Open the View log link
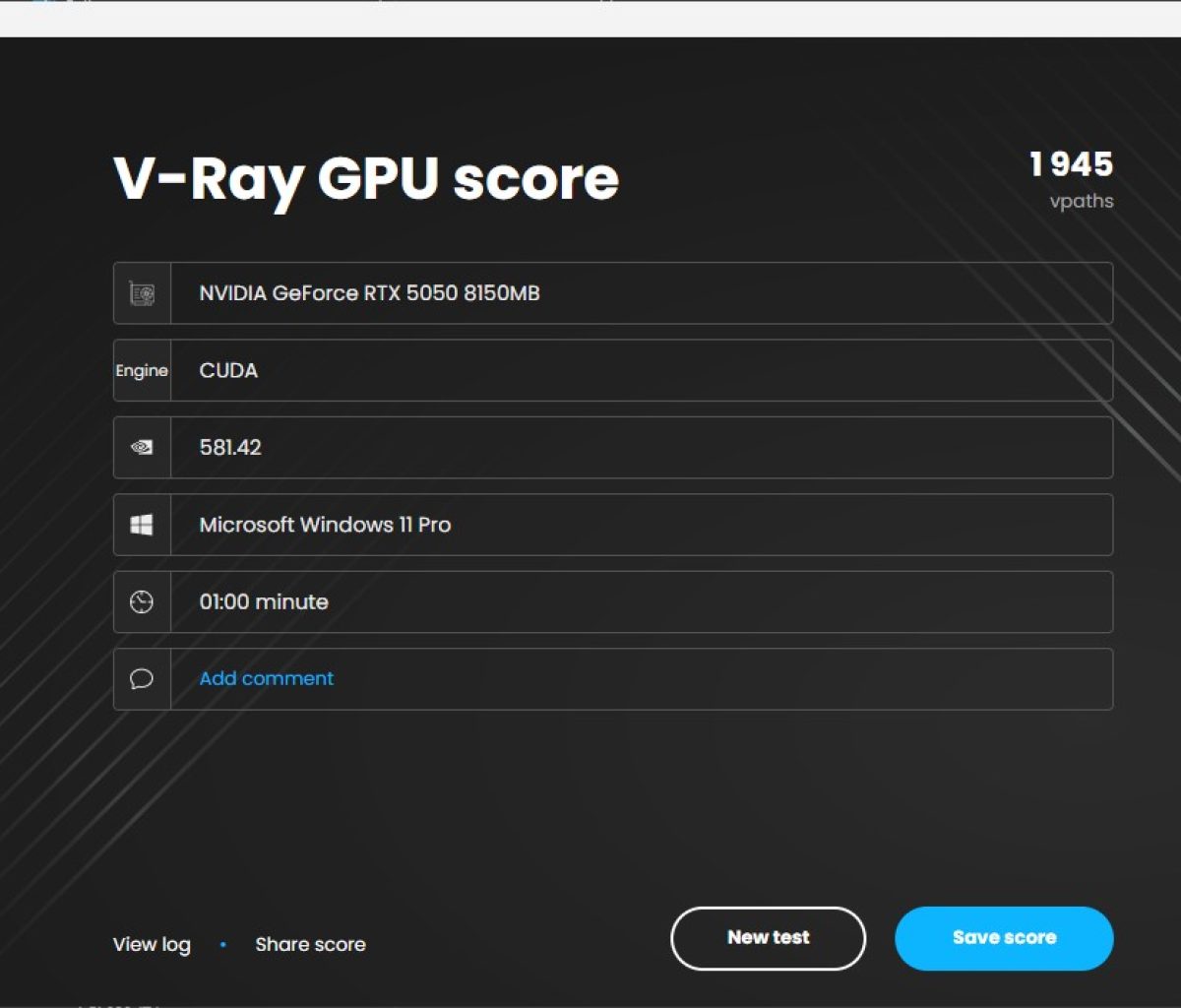This screenshot has height=1008, width=1181. tap(152, 944)
